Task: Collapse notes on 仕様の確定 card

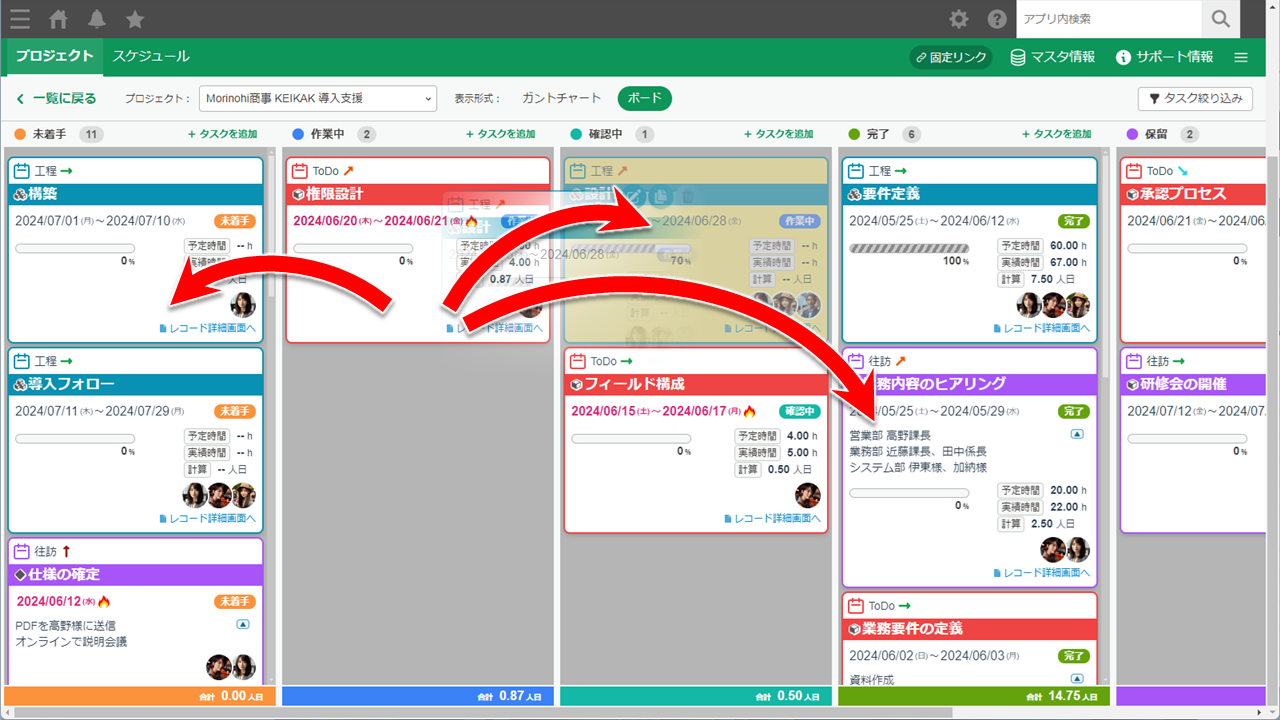Action: 242,624
